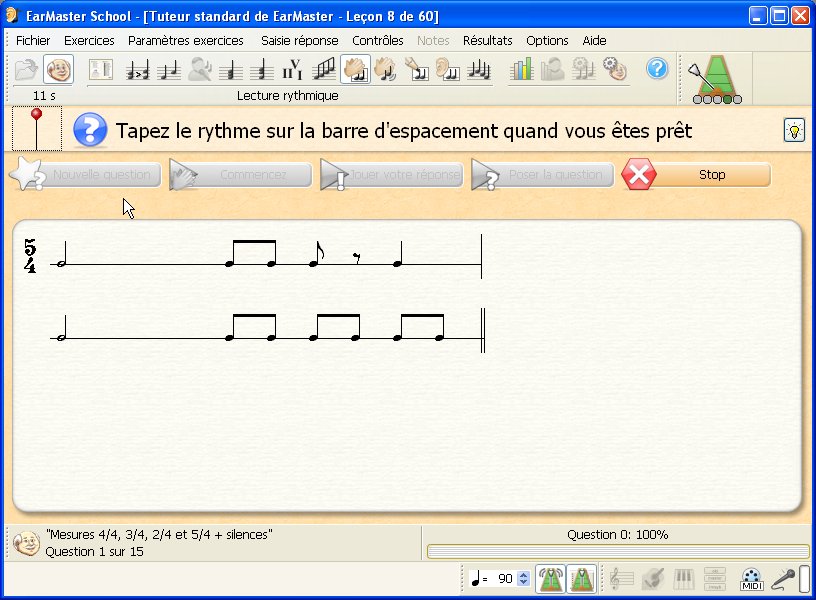Click the question progress bar
This screenshot has height=600, width=816.
[x=617, y=552]
